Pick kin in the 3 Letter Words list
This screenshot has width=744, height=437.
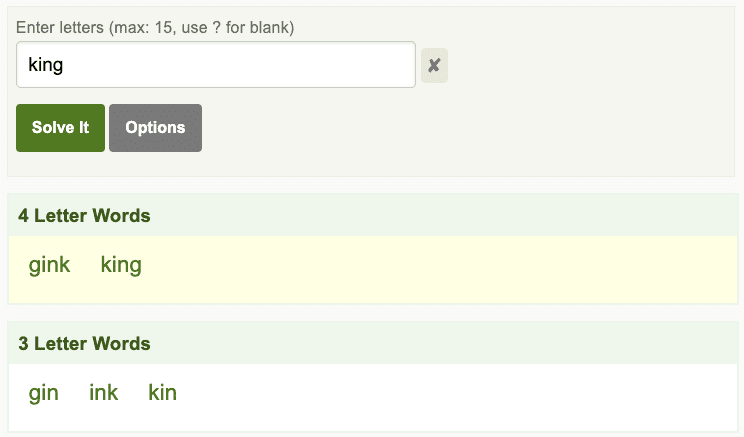pyautogui.click(x=162, y=393)
